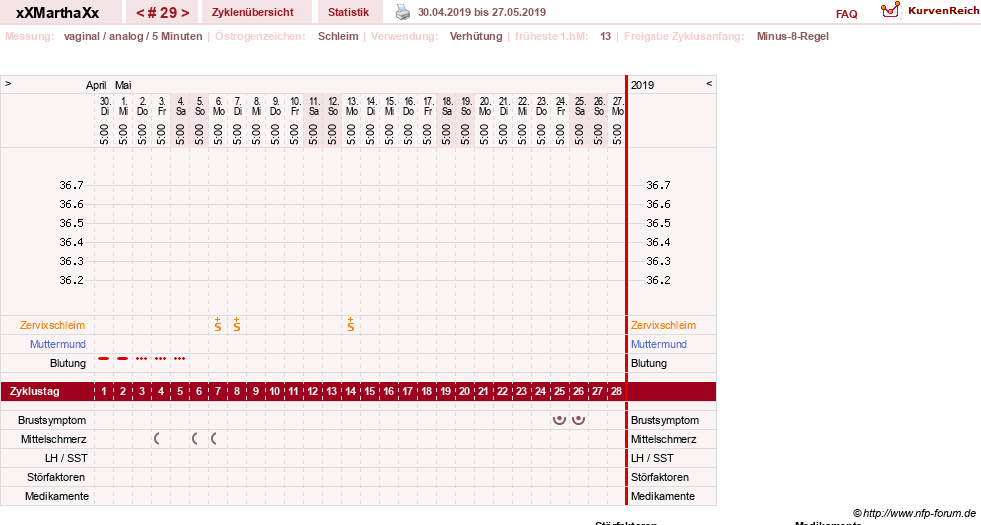
Task: Click Mittelschmerz symbol on cycle day 4
Action: click(157, 439)
